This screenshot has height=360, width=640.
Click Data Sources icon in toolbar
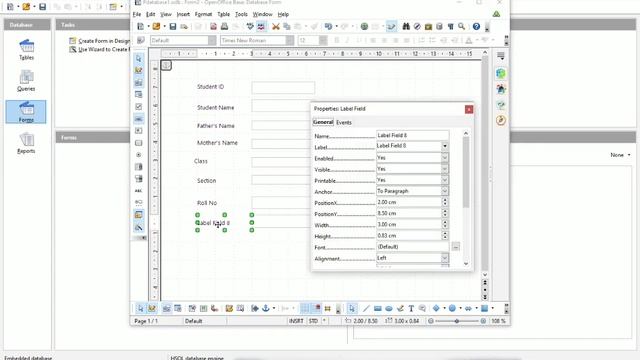point(439,27)
